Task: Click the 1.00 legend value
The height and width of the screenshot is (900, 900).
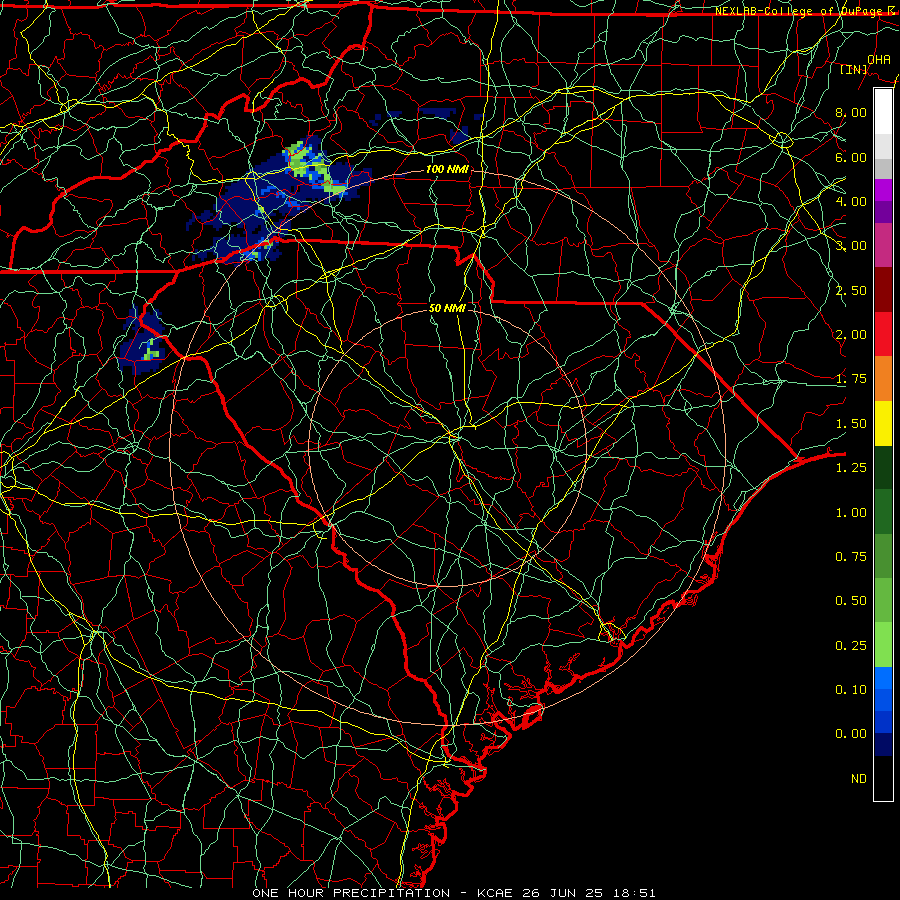Action: point(851,513)
